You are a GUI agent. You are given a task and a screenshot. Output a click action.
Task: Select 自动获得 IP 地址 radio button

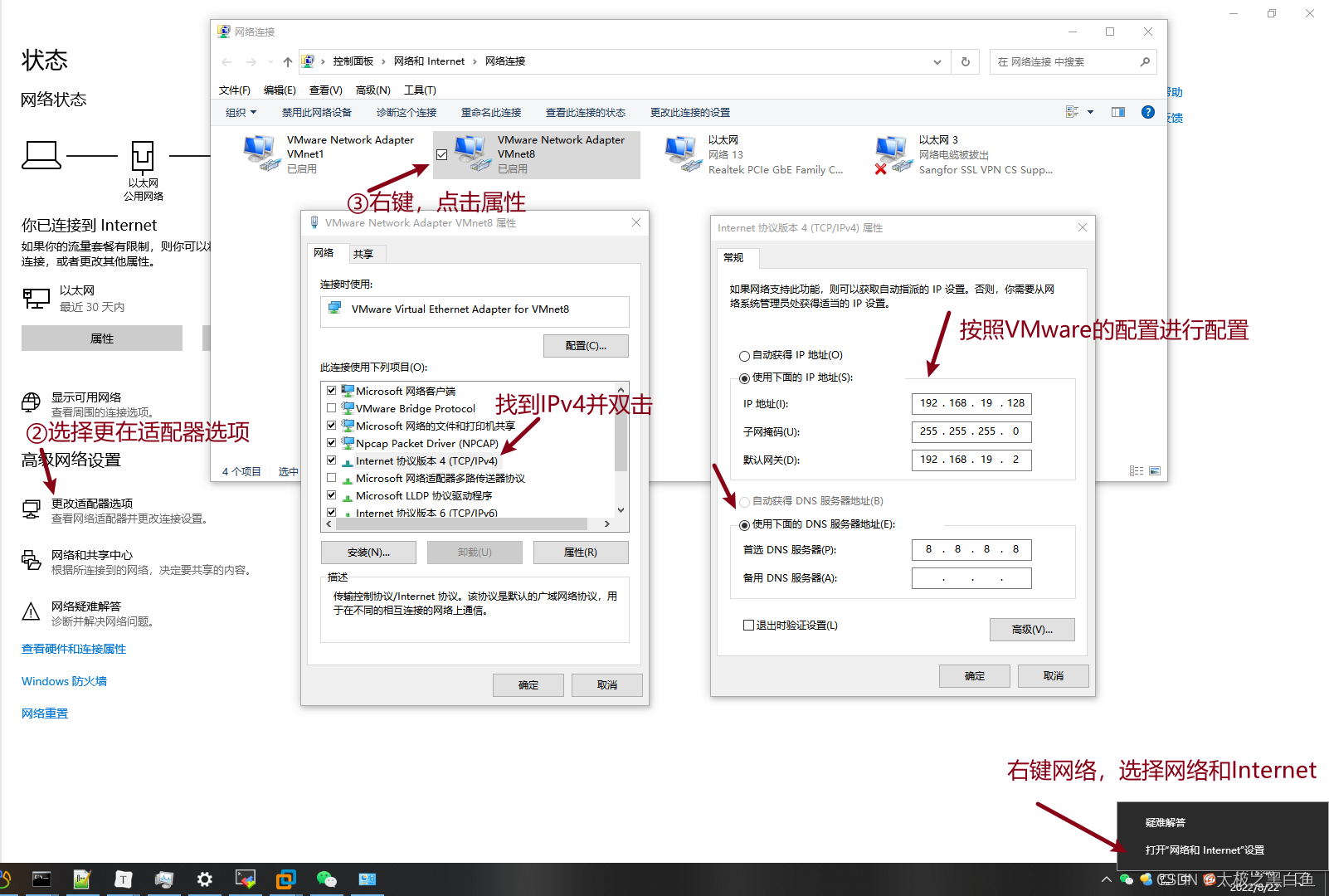(x=744, y=356)
